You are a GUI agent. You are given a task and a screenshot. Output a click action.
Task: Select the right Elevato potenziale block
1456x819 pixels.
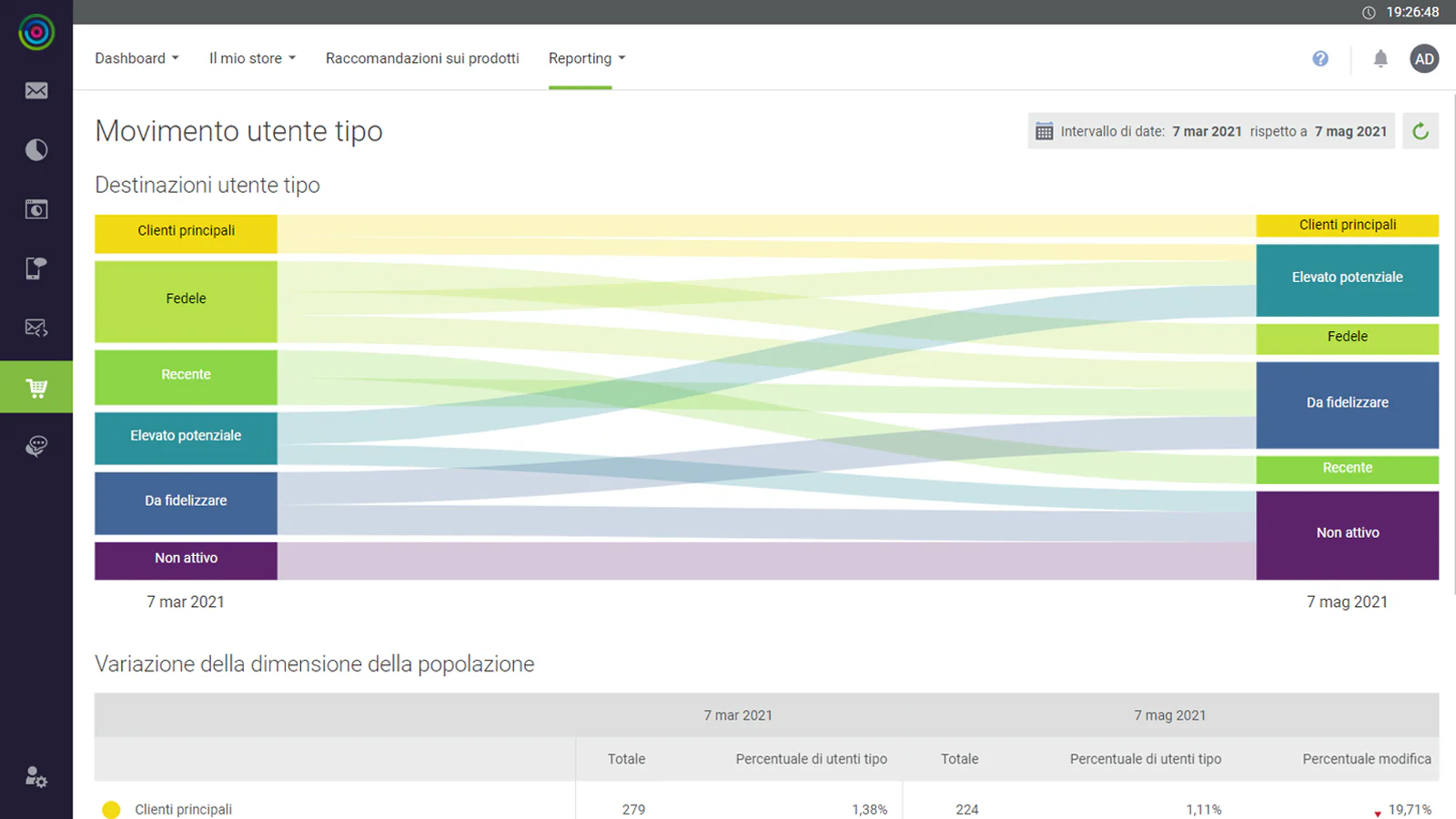click(1348, 280)
